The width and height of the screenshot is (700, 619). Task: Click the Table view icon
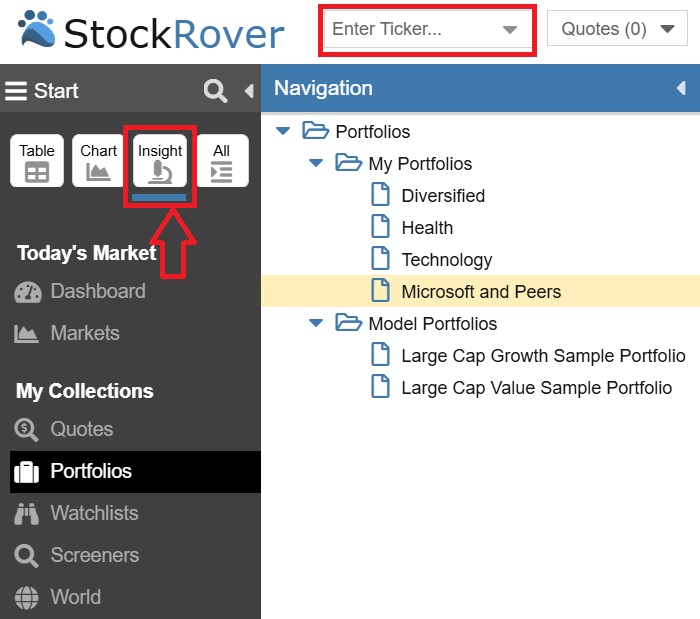coord(37,161)
